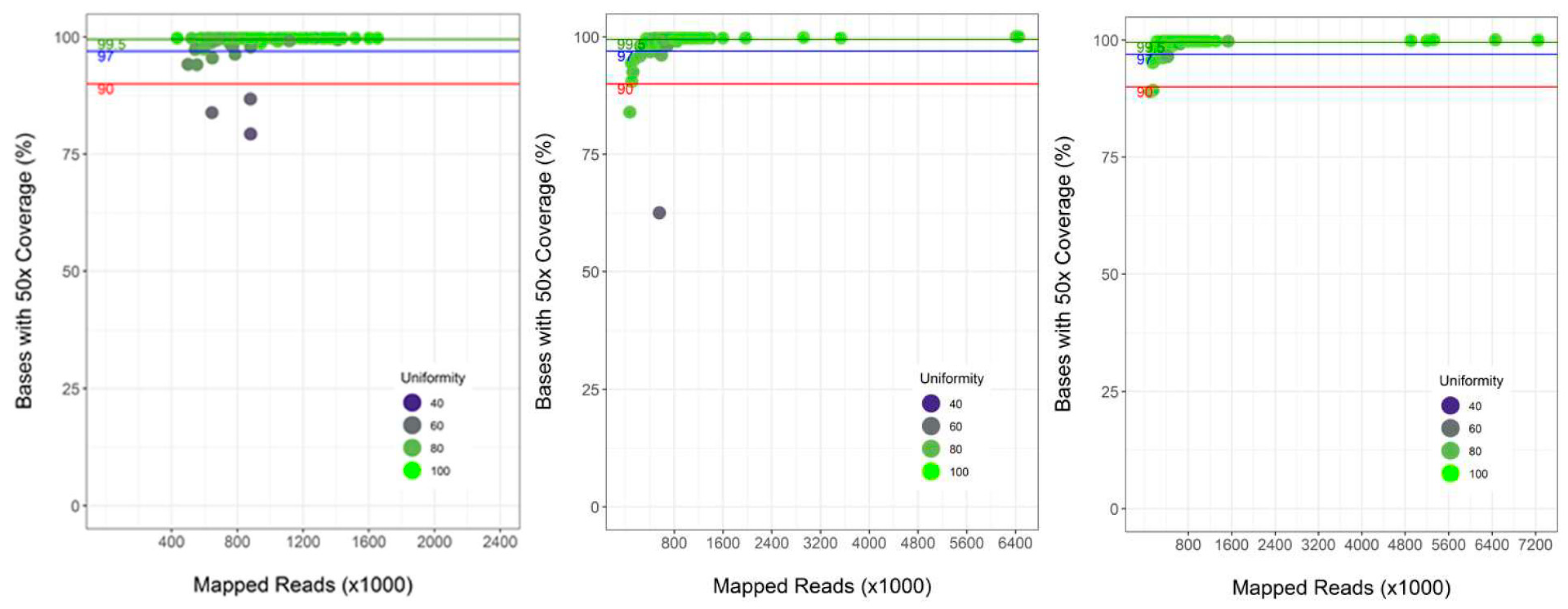Click the 75 y-axis tick label in left chart
The height and width of the screenshot is (609, 1568).
[71, 154]
